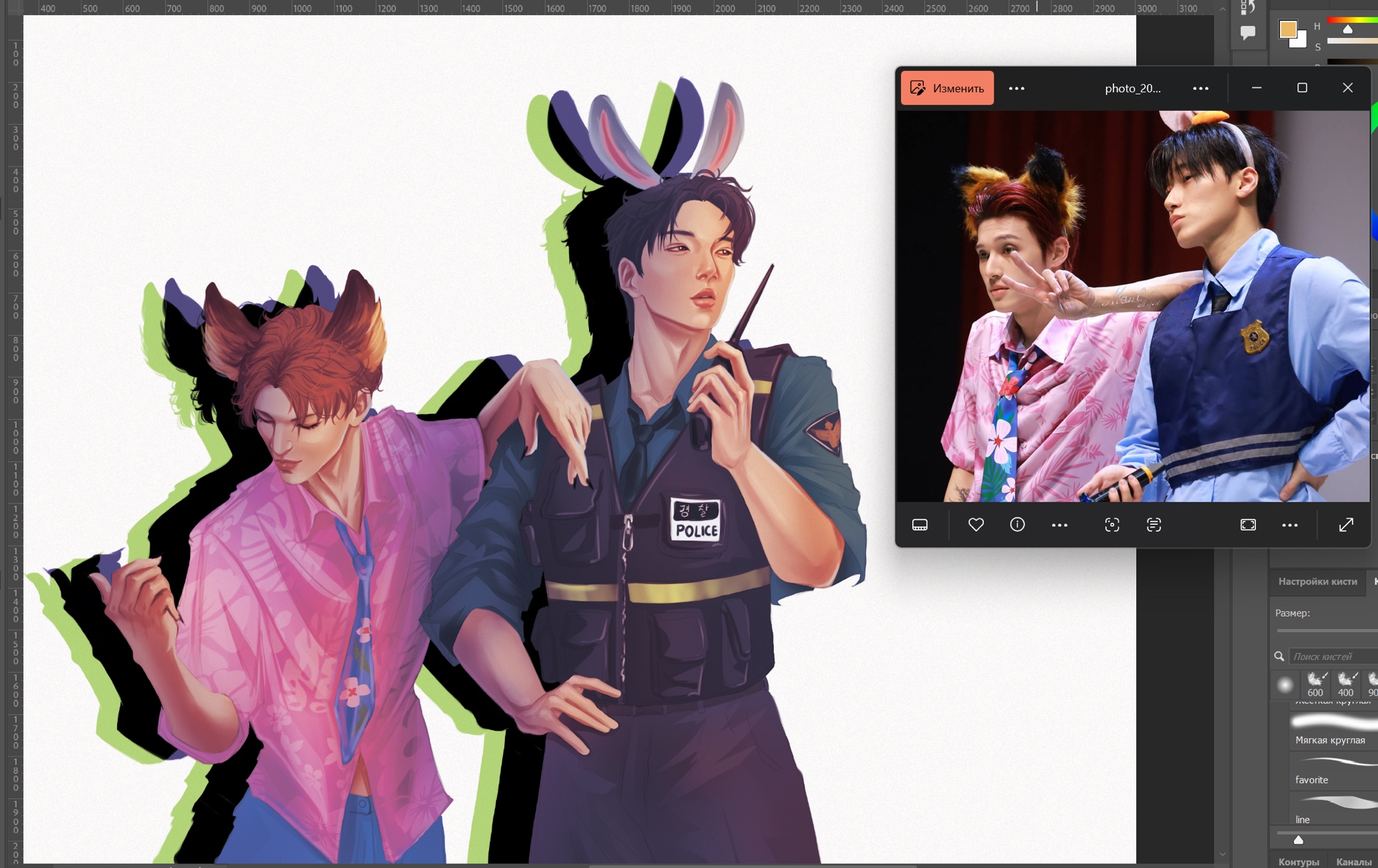Expand zoom options ellipsis in viewer footer
The image size is (1378, 868).
coord(1289,525)
